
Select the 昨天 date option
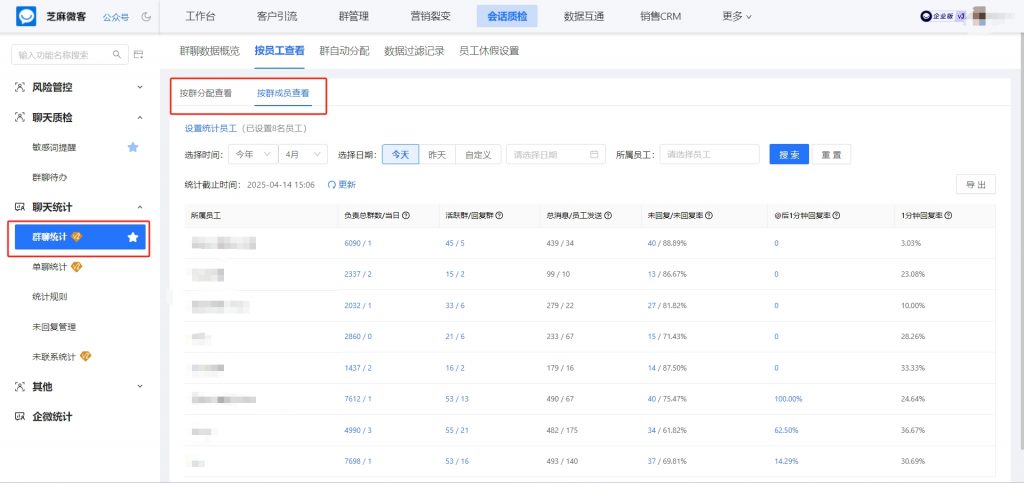tap(437, 155)
